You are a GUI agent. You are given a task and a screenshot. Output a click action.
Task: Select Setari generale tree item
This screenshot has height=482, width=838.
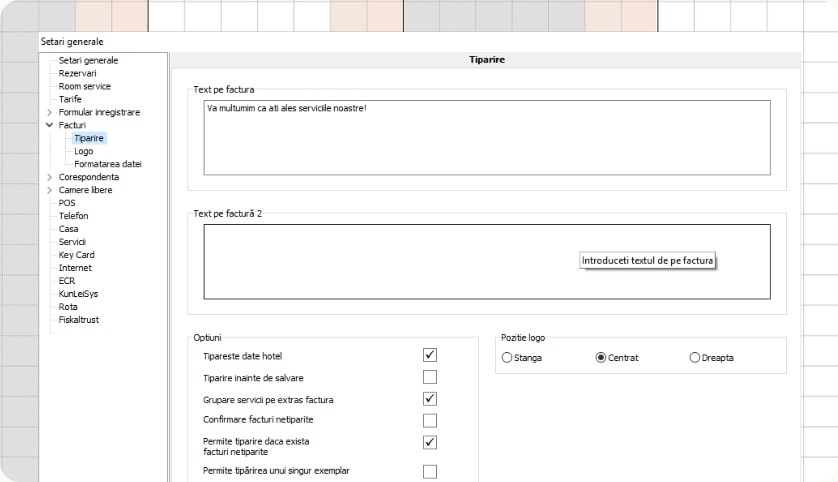88,60
